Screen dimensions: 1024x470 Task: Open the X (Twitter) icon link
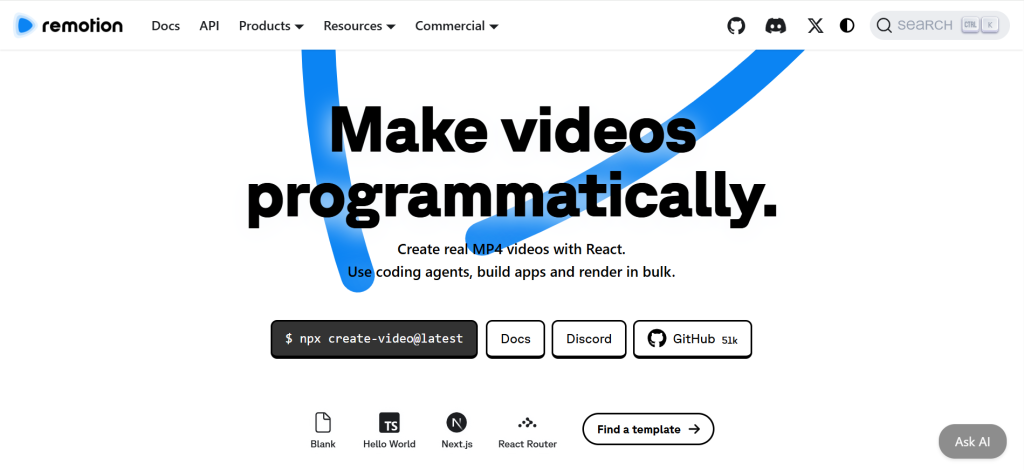click(x=815, y=25)
